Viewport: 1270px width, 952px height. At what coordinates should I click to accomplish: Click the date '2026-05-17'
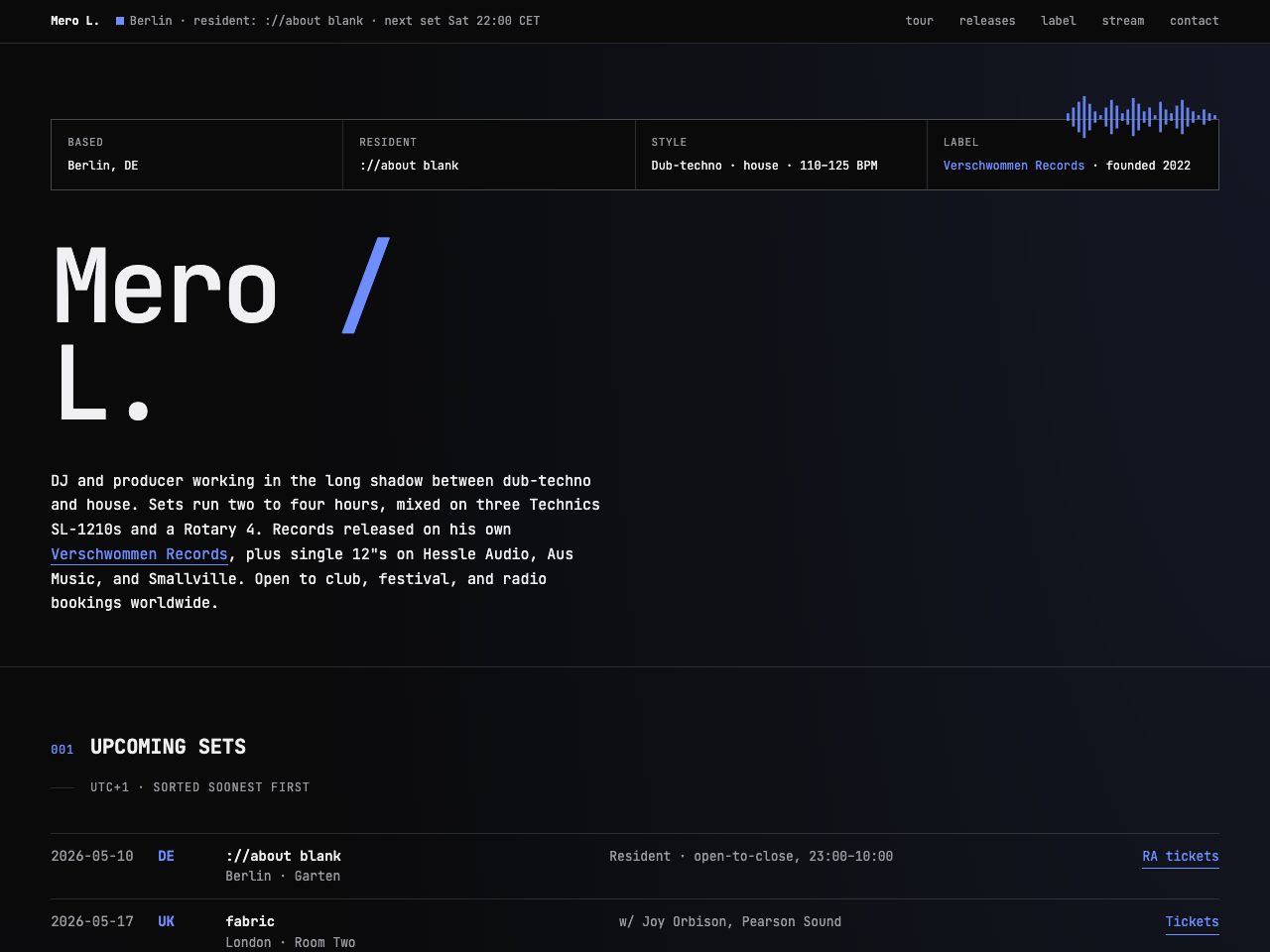pyautogui.click(x=92, y=921)
